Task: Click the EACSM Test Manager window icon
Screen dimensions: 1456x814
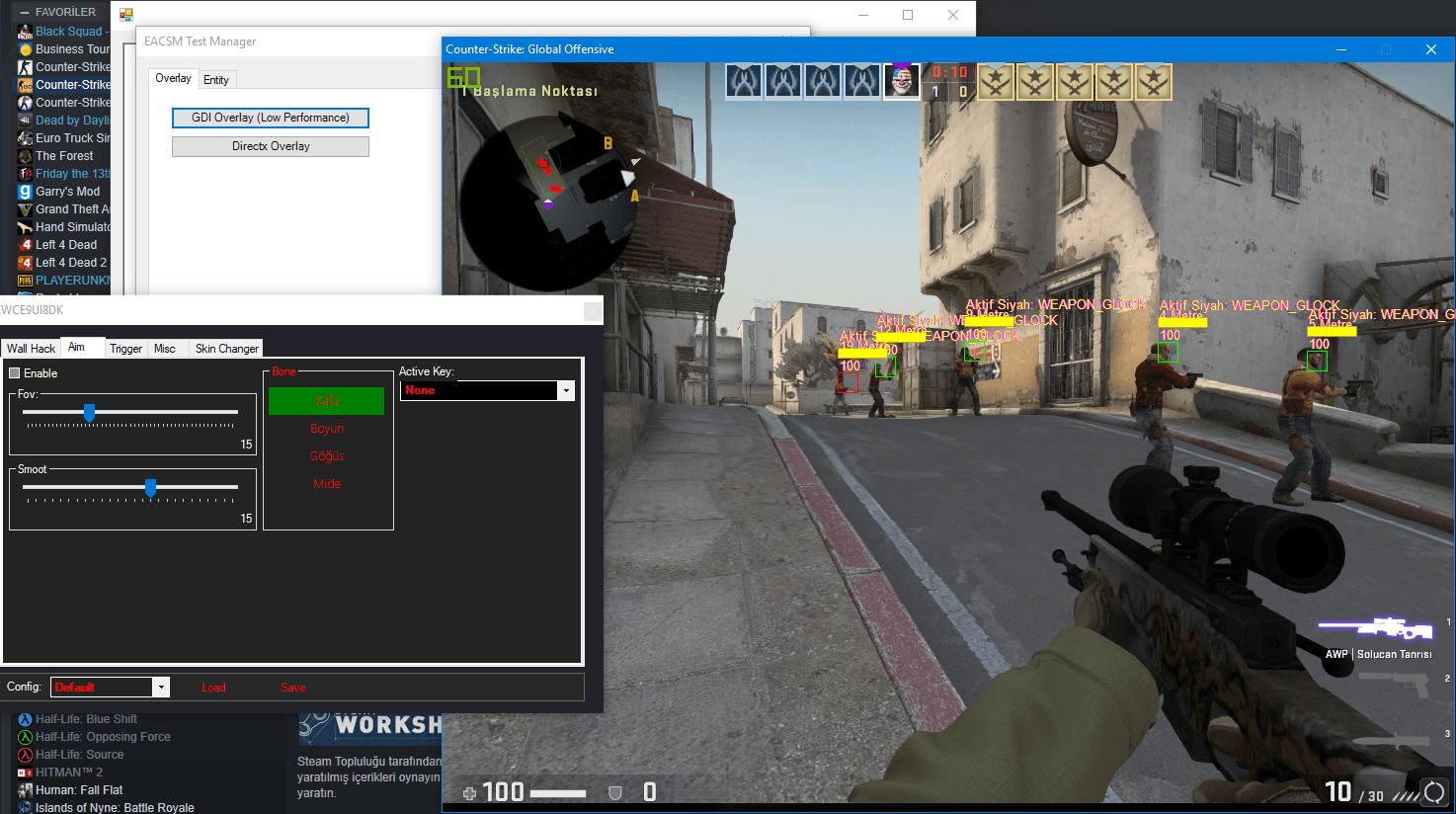Action: [126, 15]
